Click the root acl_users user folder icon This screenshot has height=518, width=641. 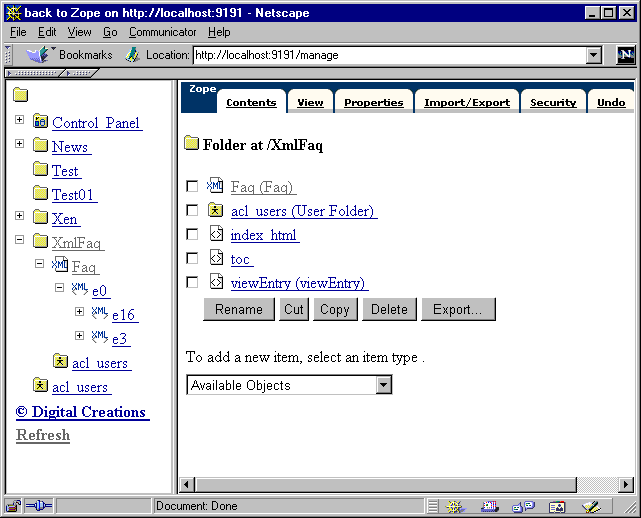point(40,385)
